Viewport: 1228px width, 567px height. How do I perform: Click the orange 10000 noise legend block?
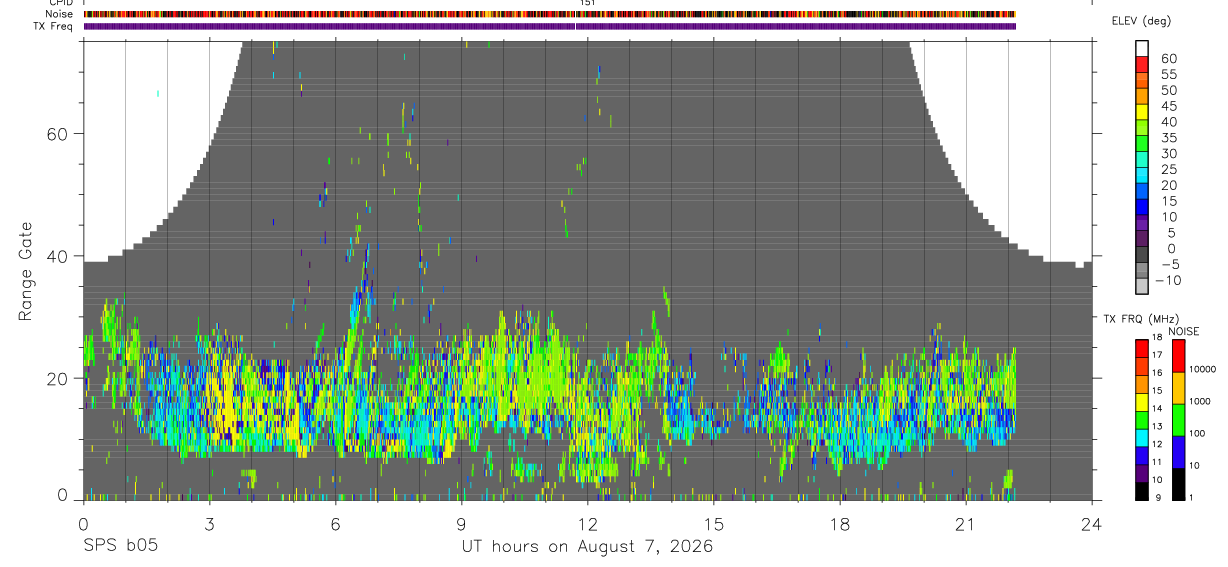point(1178,387)
